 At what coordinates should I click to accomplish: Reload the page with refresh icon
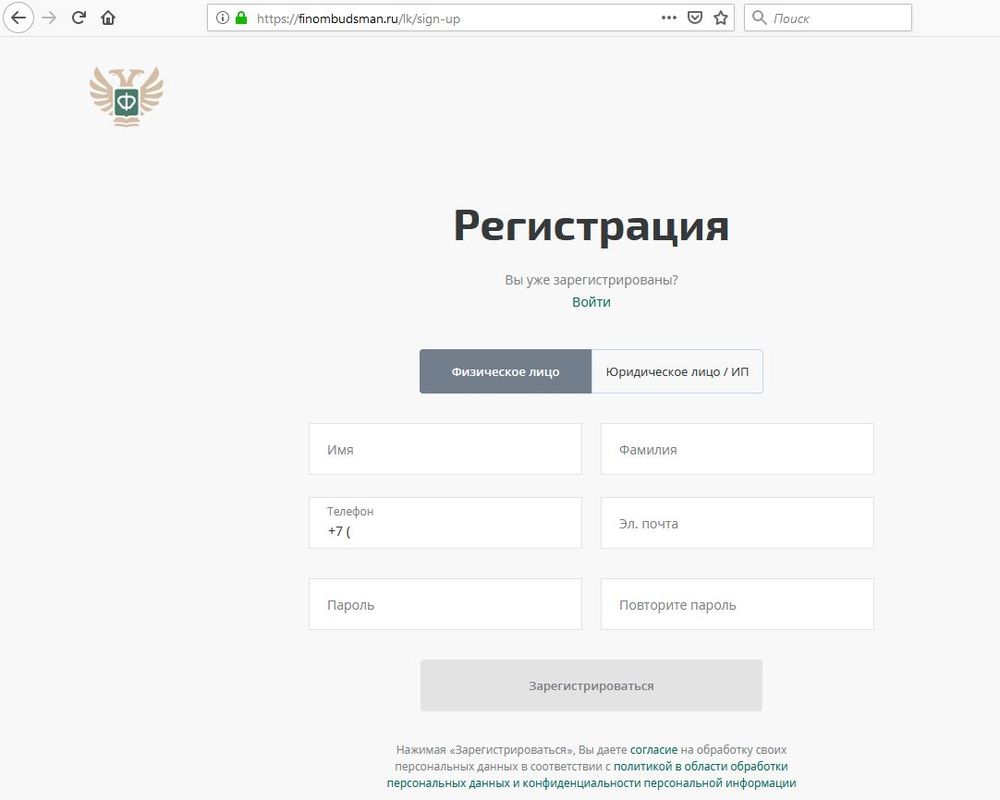coord(79,18)
